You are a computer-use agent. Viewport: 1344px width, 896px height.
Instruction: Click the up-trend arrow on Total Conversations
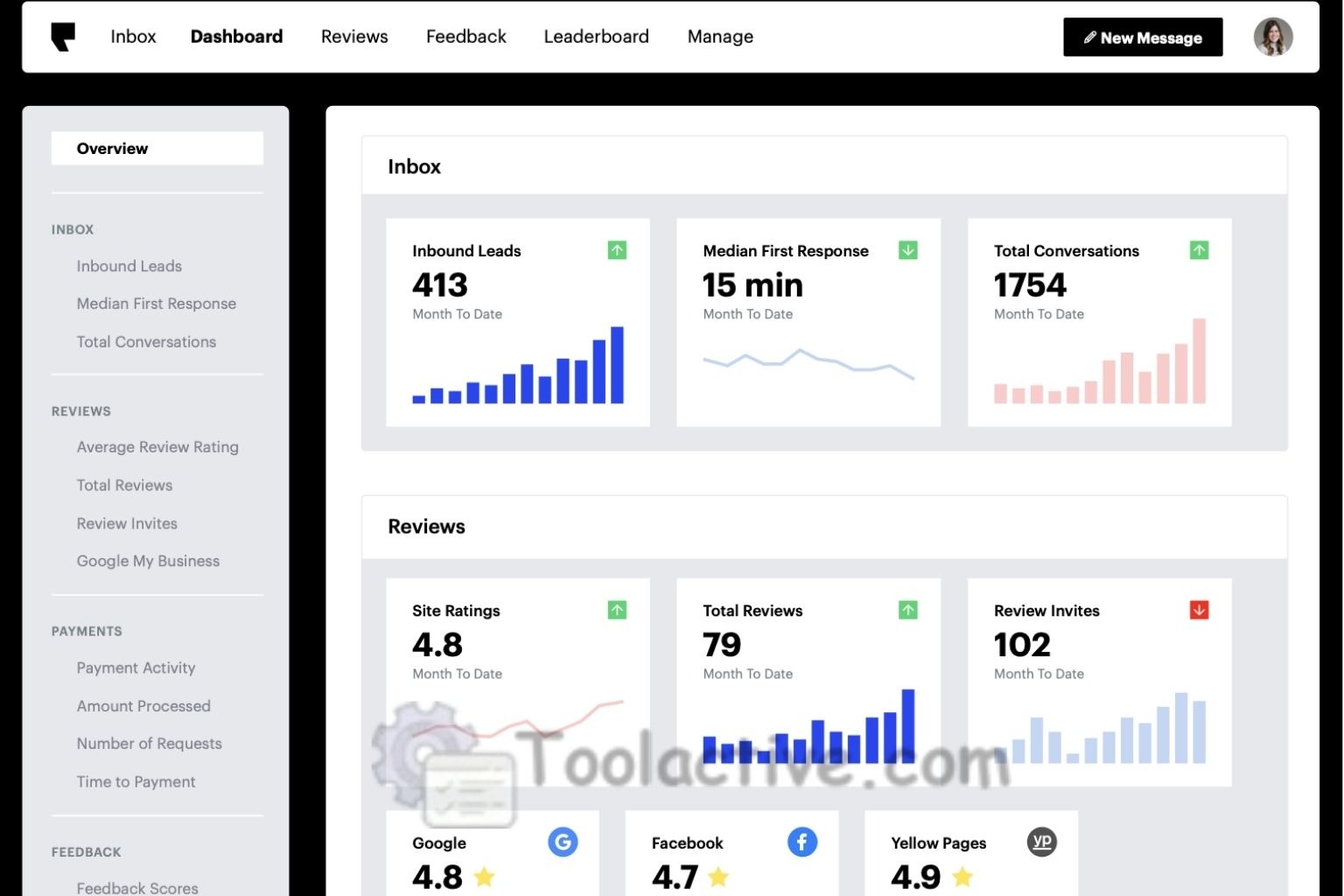click(1199, 249)
